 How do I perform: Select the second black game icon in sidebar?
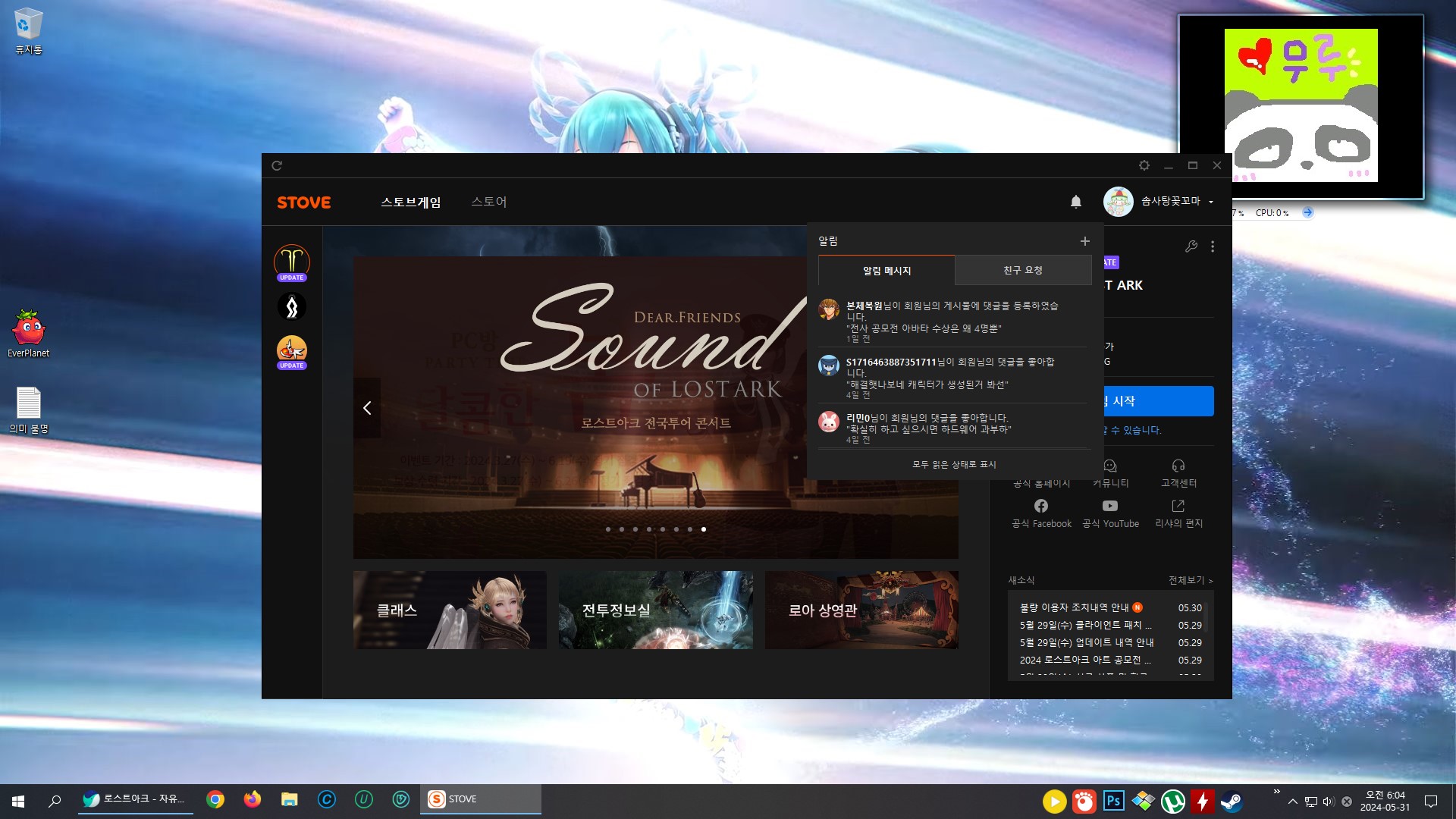click(292, 306)
